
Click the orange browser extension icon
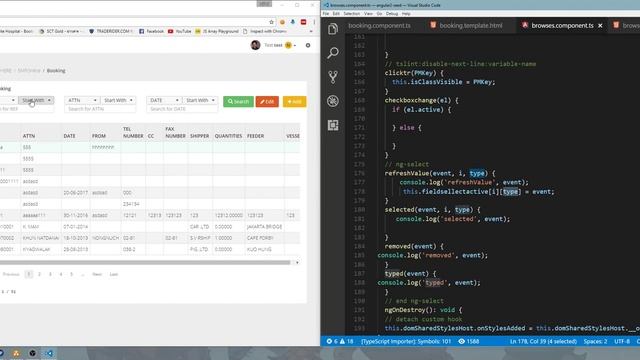[282, 22]
